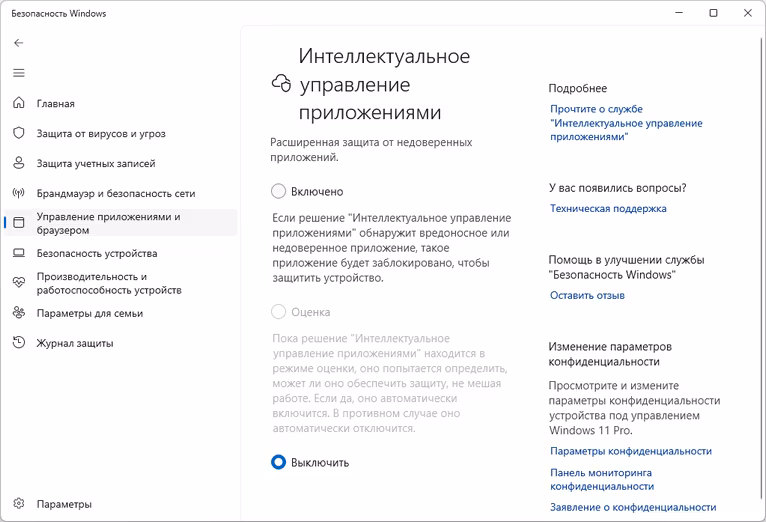
Task: Click the Безопасность Windows window title
Action: pos(59,14)
